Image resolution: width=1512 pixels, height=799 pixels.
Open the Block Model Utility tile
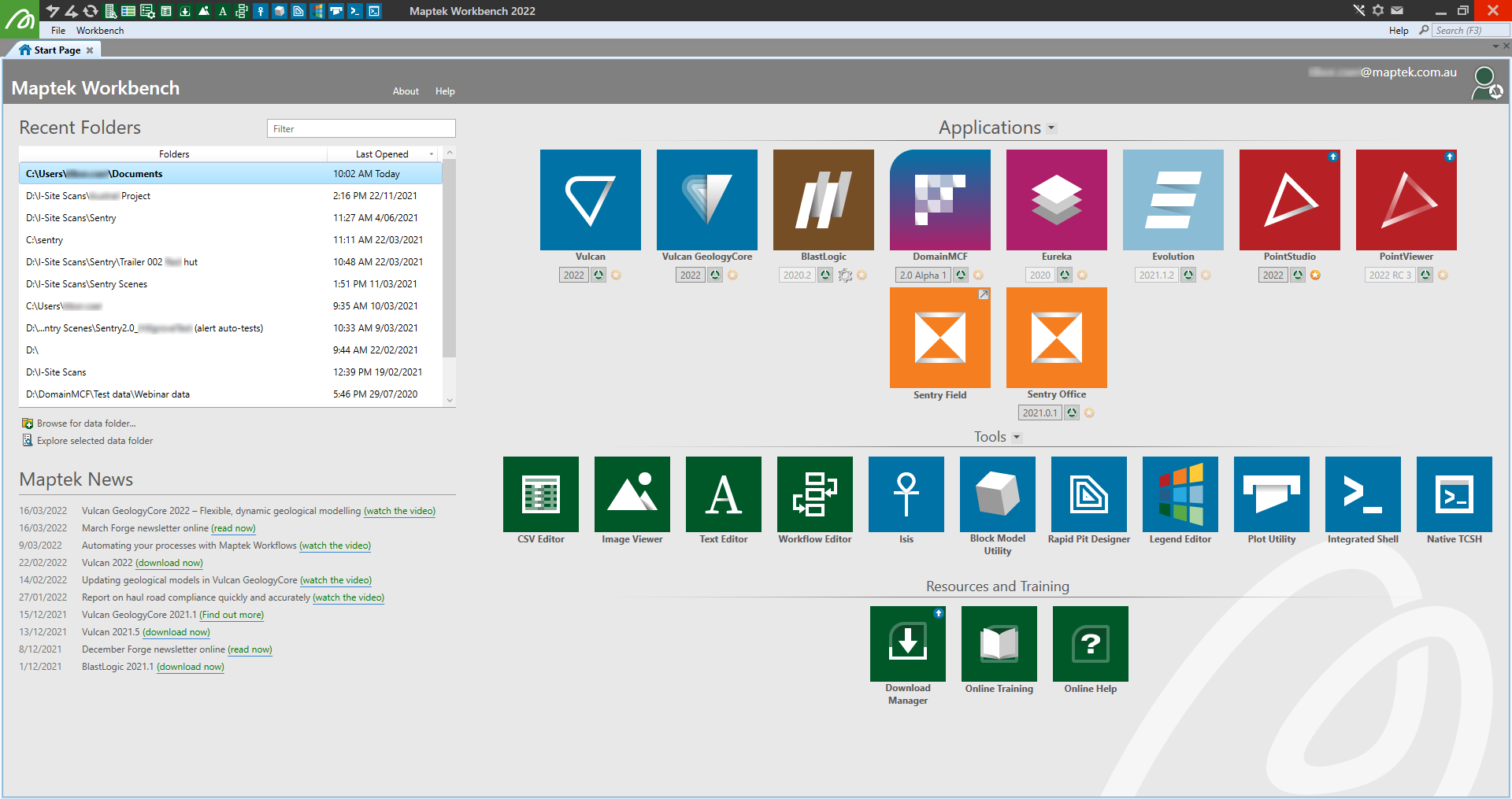[x=998, y=494]
